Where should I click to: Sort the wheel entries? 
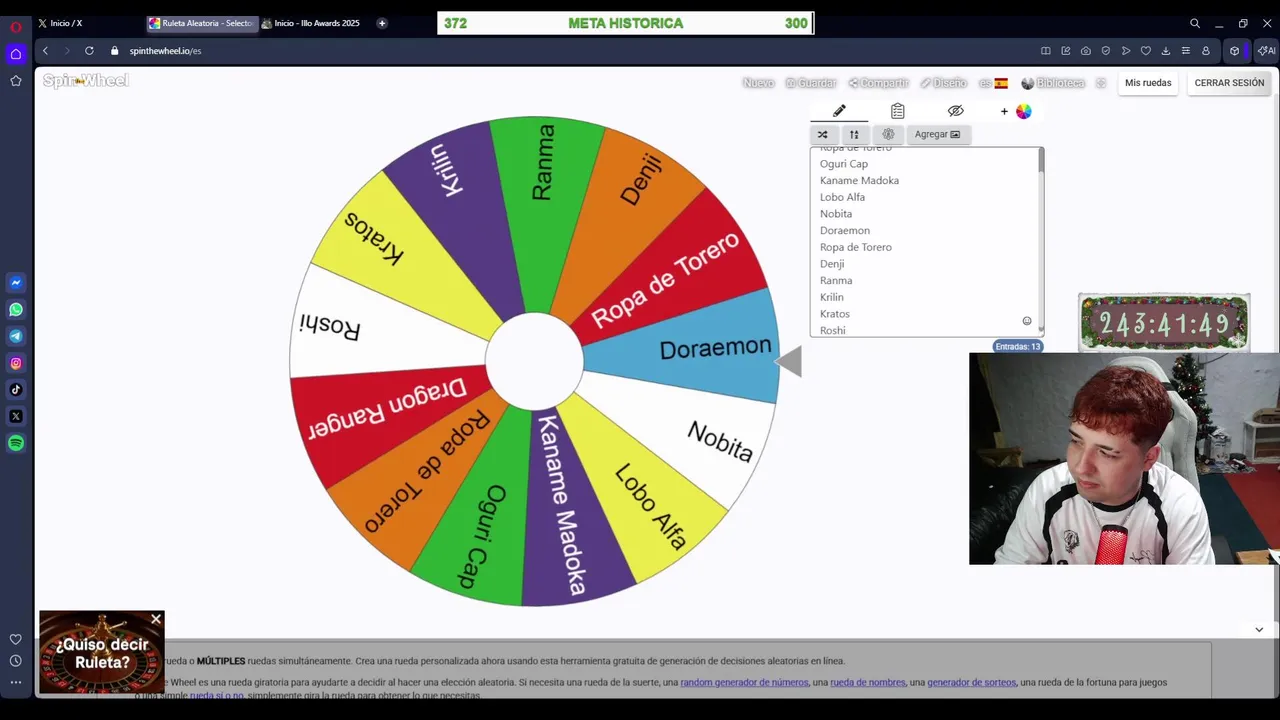coord(854,134)
